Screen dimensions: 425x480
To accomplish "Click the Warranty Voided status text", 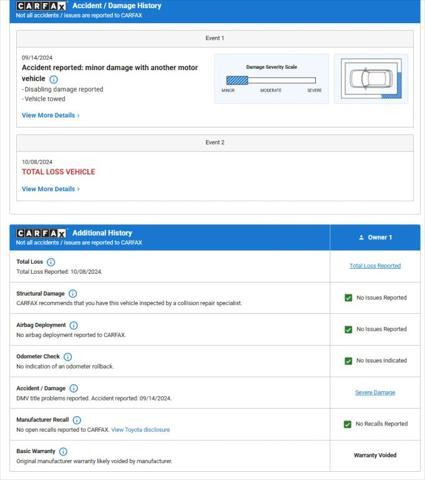I will click(x=375, y=455).
